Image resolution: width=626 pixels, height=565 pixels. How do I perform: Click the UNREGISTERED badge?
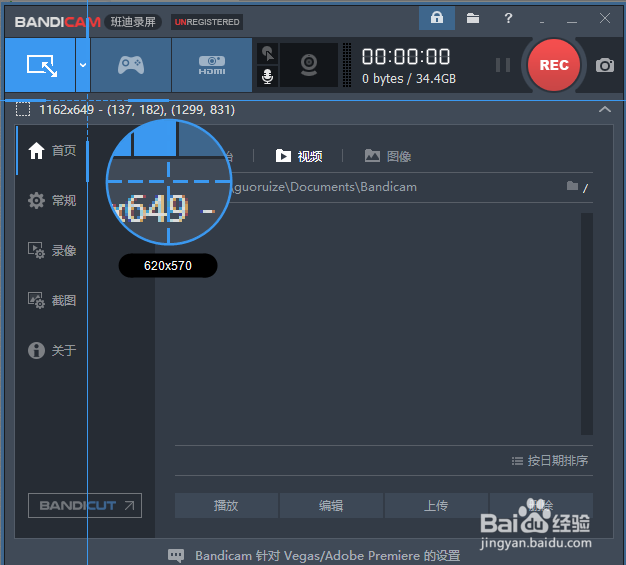tap(207, 22)
